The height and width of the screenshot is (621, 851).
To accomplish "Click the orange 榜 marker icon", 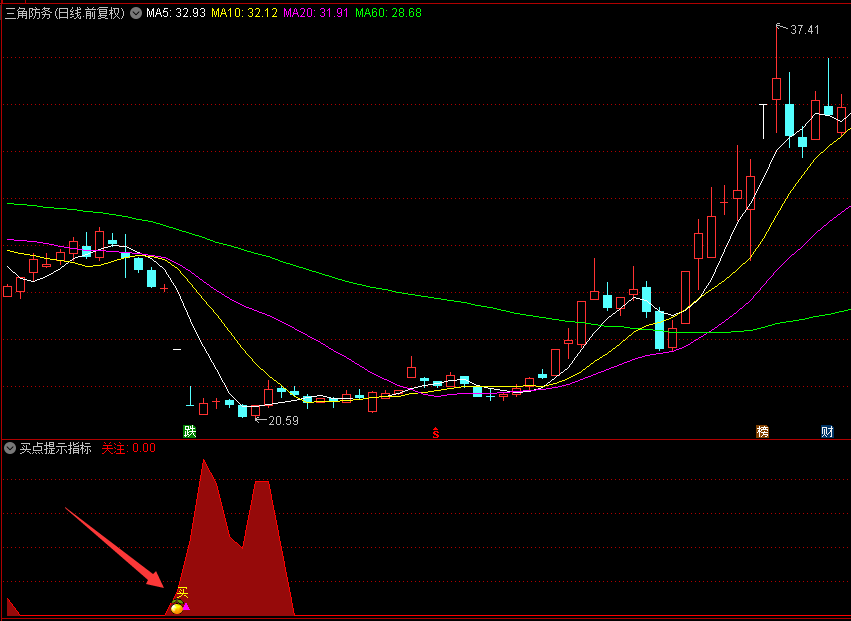I will (763, 432).
